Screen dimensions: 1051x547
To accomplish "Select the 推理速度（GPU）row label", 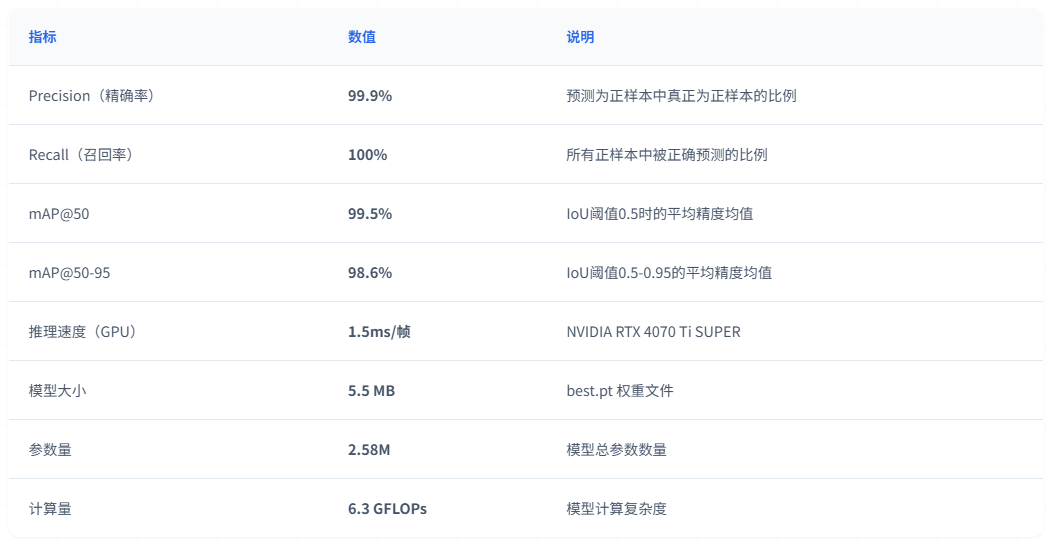I will (82, 332).
